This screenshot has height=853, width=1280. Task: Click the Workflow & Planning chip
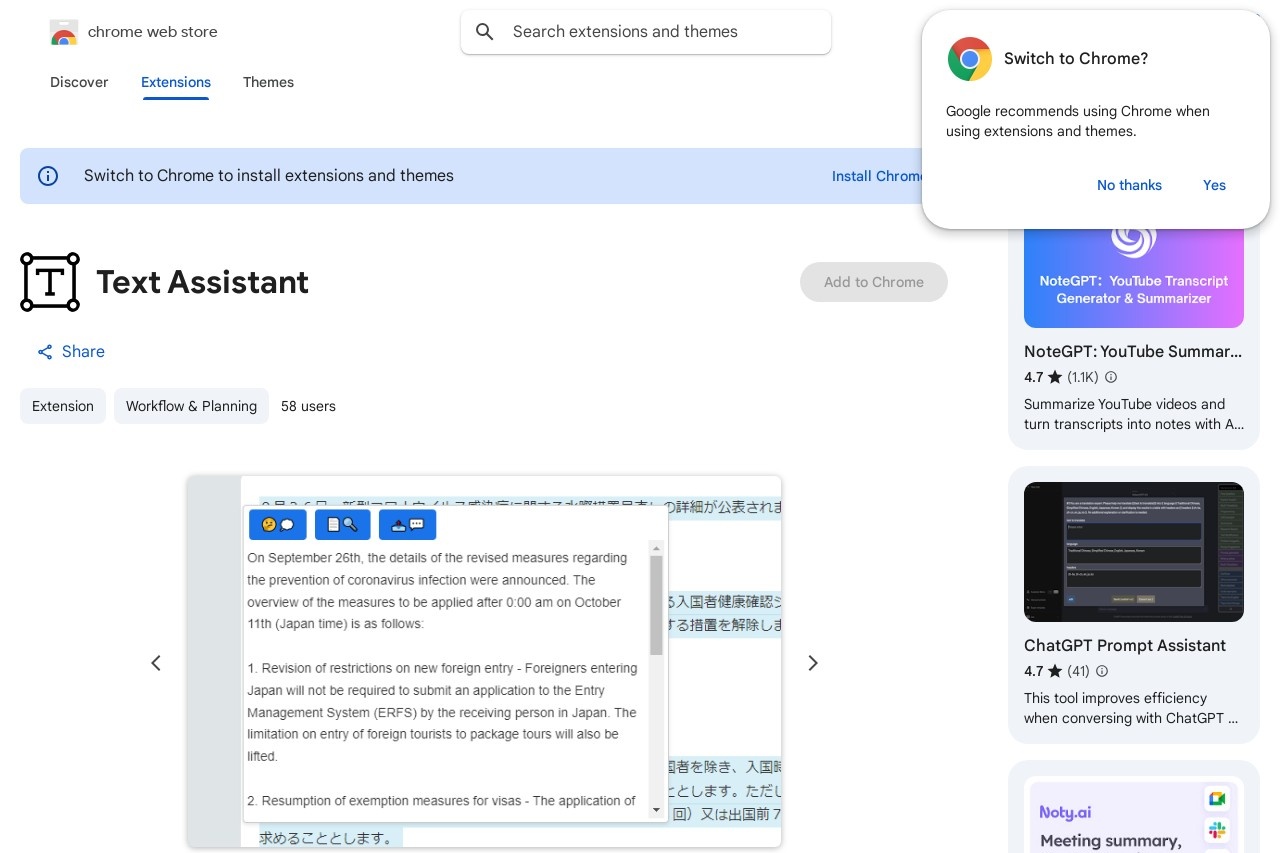coord(191,406)
